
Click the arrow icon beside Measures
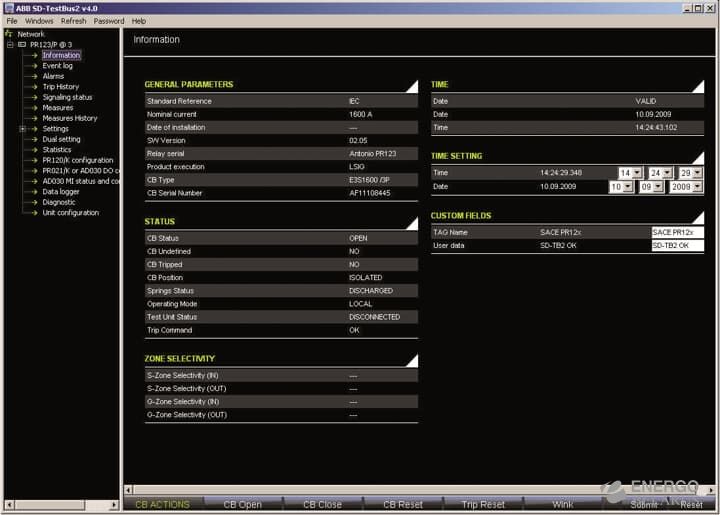click(x=33, y=108)
